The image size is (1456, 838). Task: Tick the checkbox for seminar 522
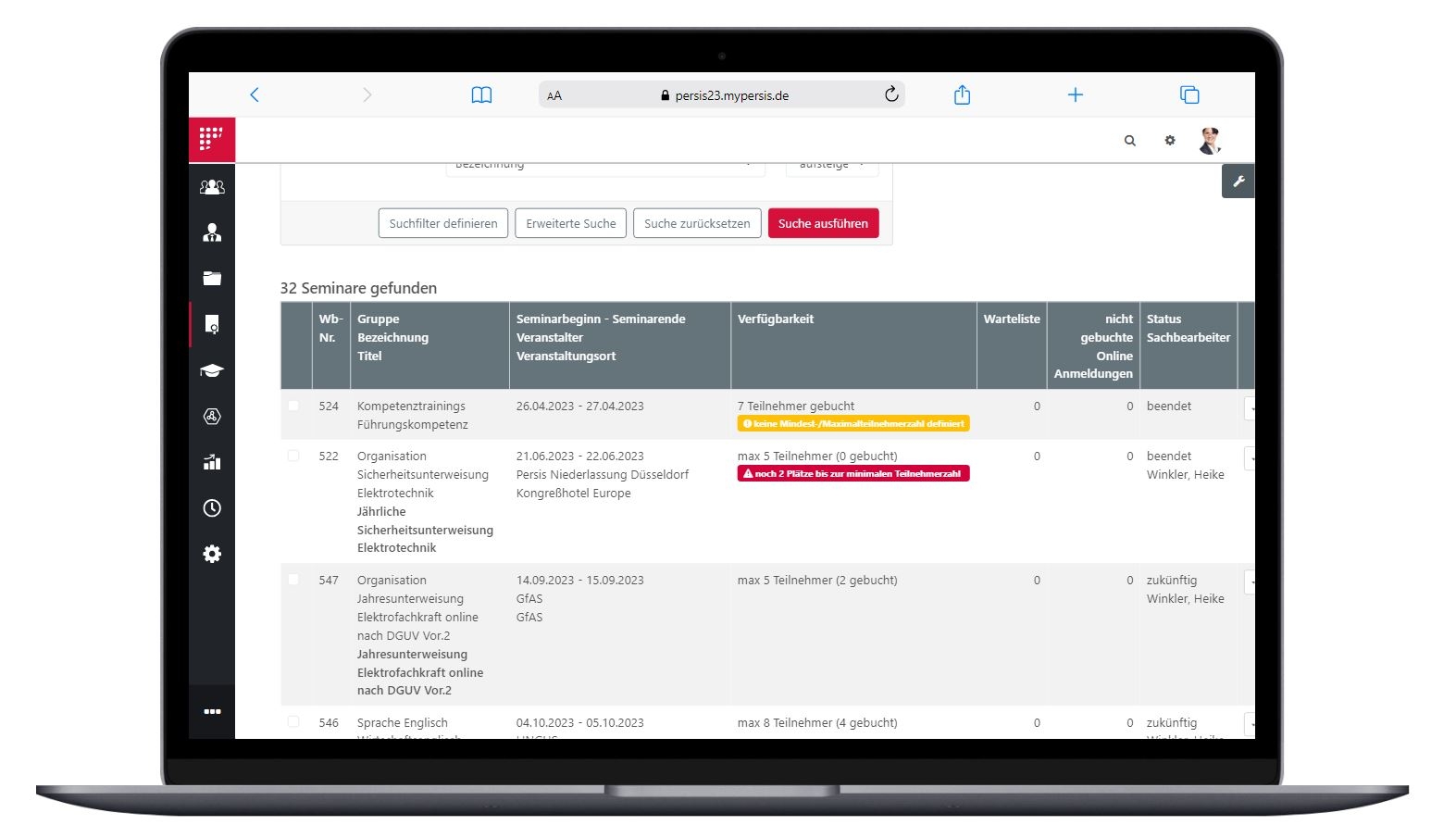coord(293,456)
